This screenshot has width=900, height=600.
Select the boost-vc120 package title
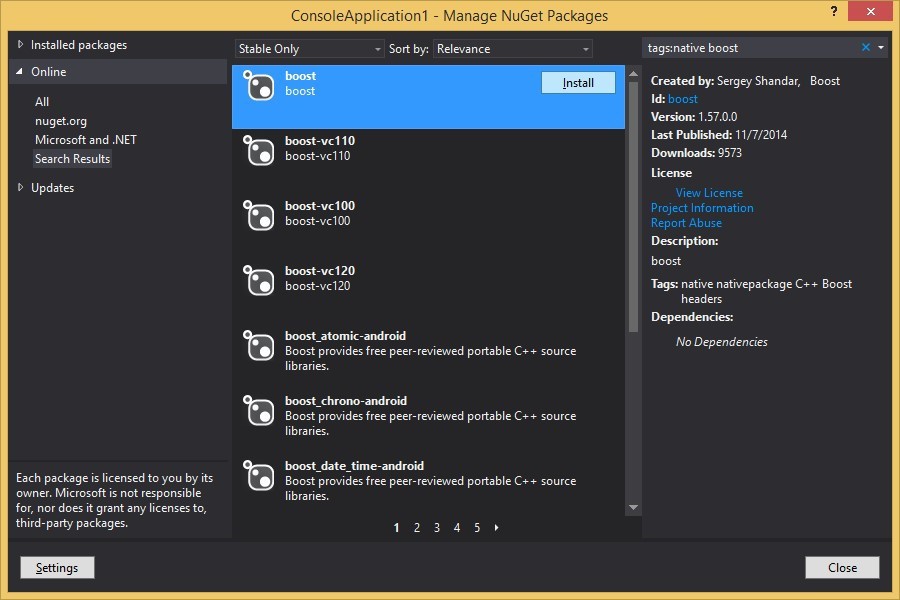320,270
